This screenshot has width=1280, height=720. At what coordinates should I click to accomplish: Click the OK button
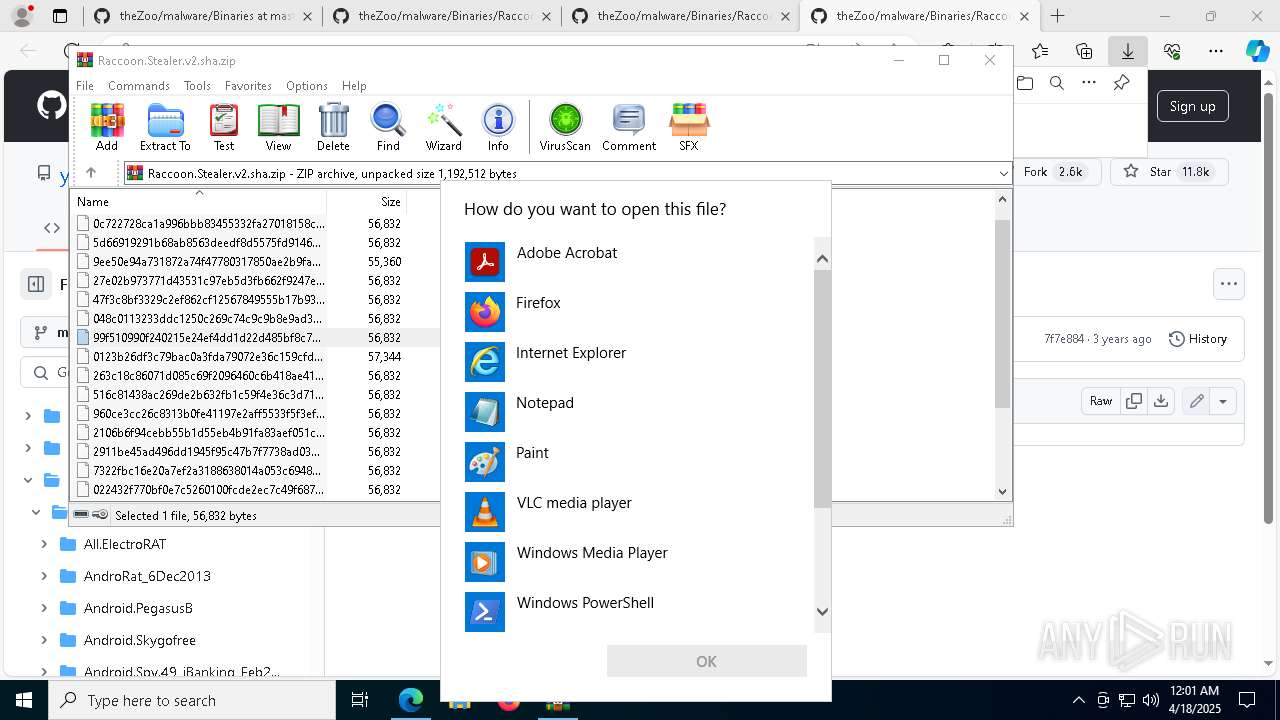pyautogui.click(x=706, y=661)
